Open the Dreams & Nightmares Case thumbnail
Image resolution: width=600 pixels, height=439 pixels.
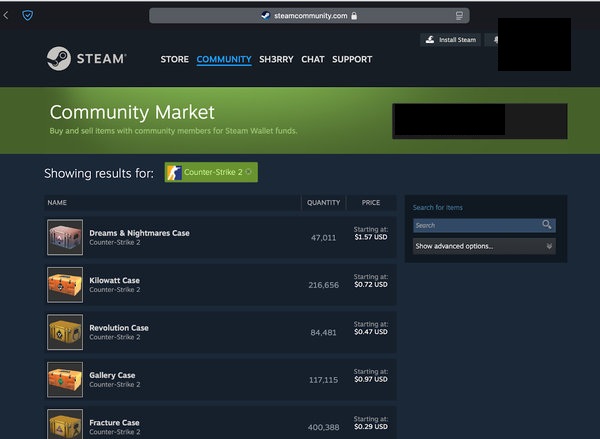[x=65, y=237]
